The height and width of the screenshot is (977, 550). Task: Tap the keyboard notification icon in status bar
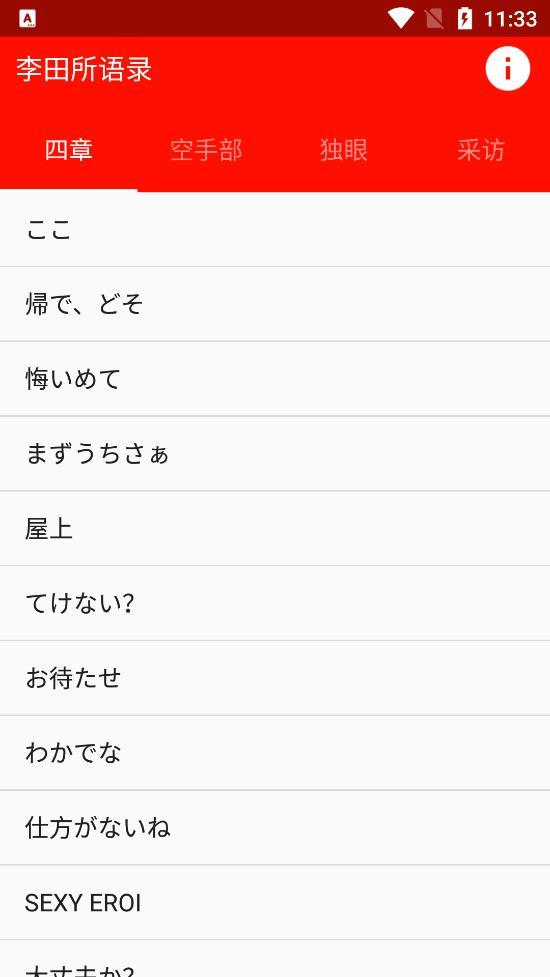27,19
